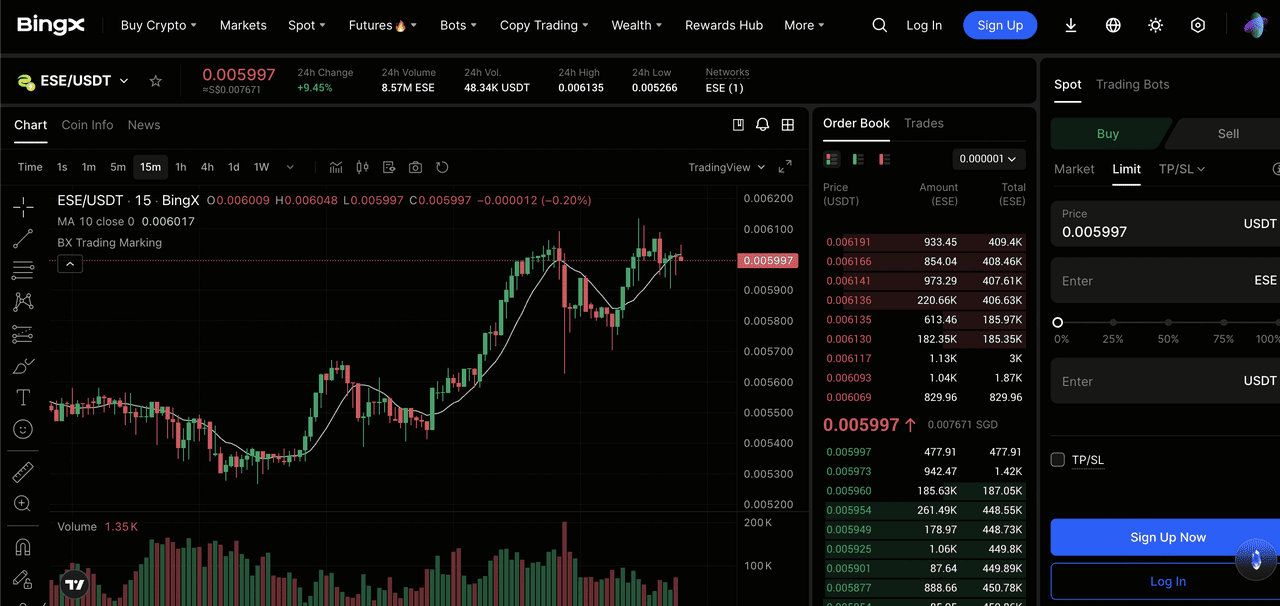
Task: Enable the TP/SL checkbox
Action: 1058,460
